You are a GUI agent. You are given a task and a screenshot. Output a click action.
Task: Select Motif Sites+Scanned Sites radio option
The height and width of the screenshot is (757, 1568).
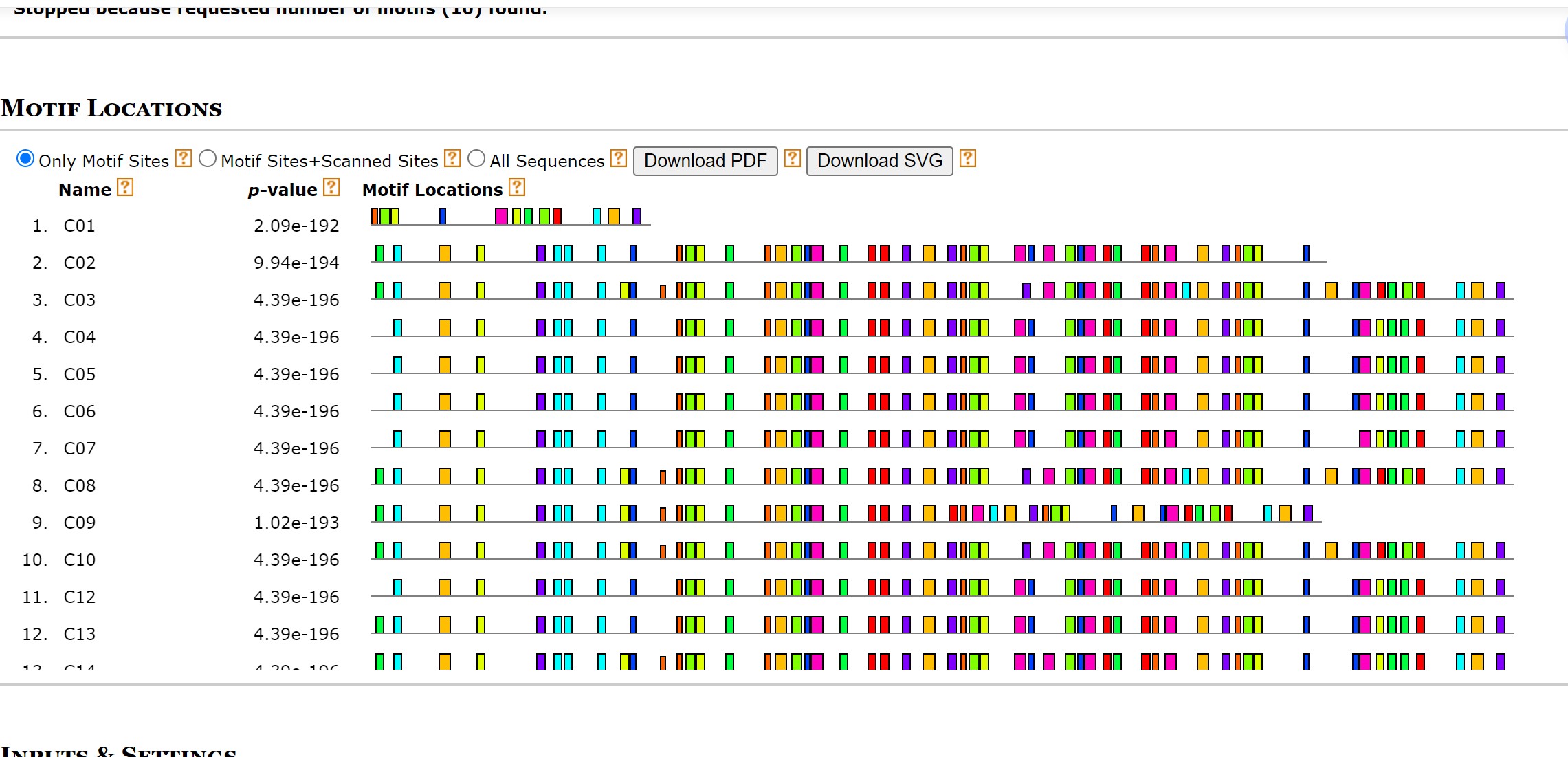208,159
